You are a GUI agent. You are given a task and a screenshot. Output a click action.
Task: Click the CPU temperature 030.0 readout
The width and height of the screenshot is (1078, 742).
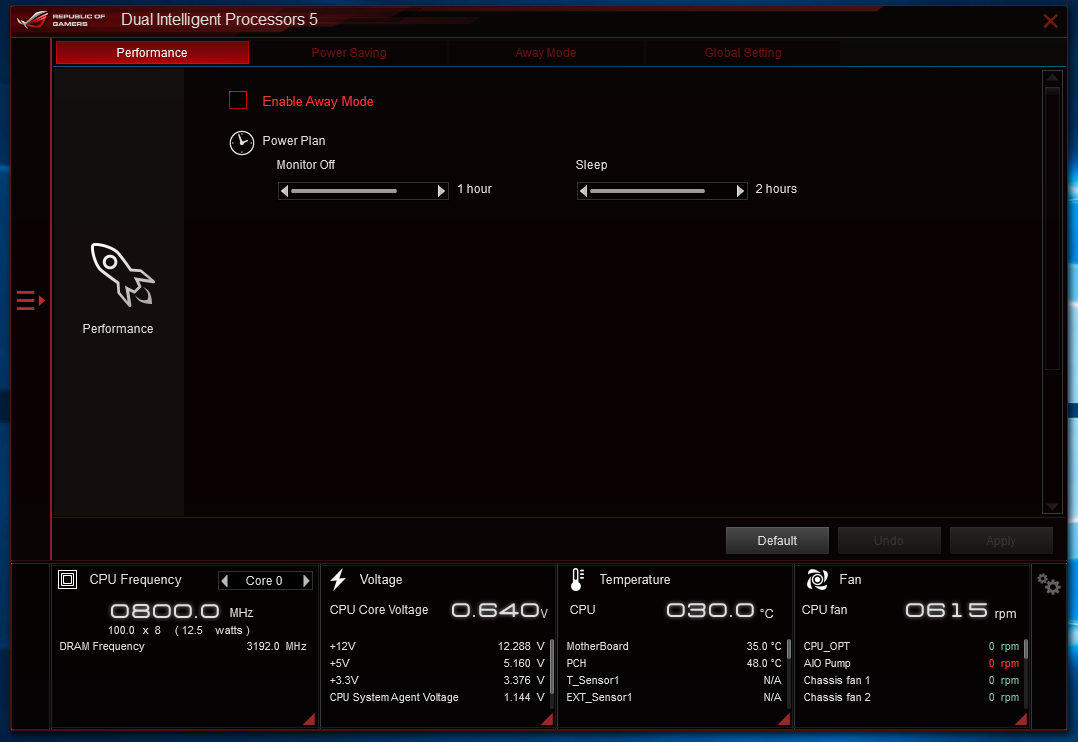(x=720, y=611)
